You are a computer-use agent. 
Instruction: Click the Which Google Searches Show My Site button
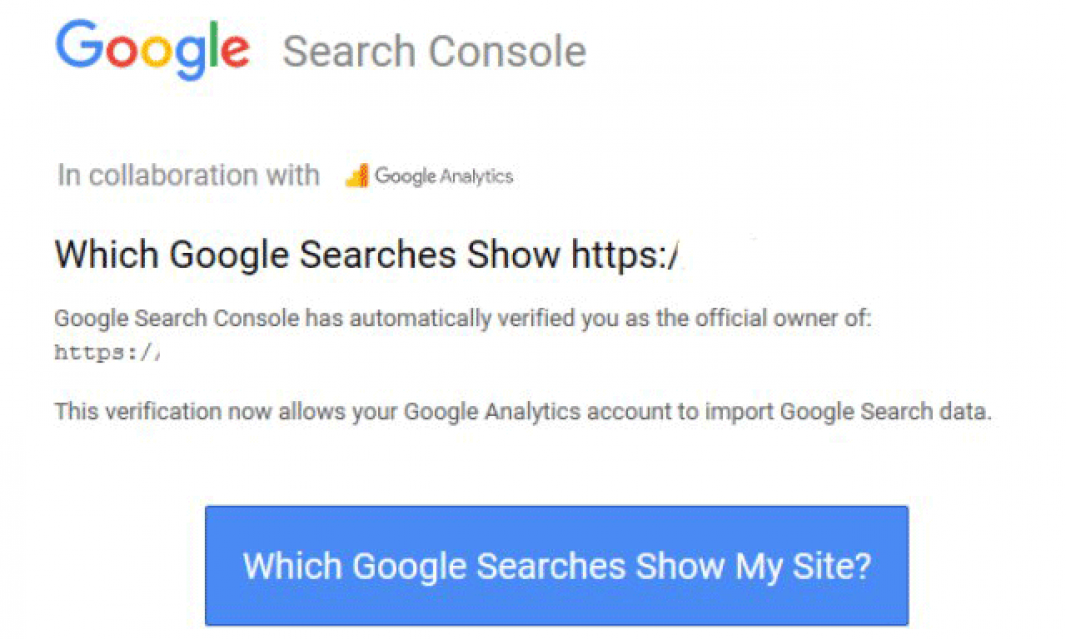(x=557, y=565)
